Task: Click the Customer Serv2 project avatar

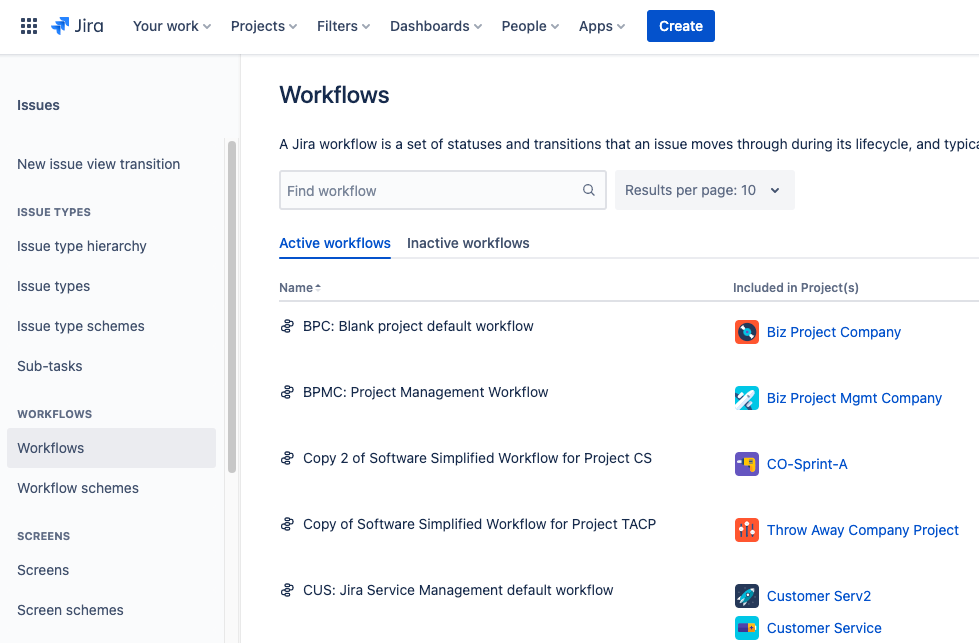Action: point(747,596)
